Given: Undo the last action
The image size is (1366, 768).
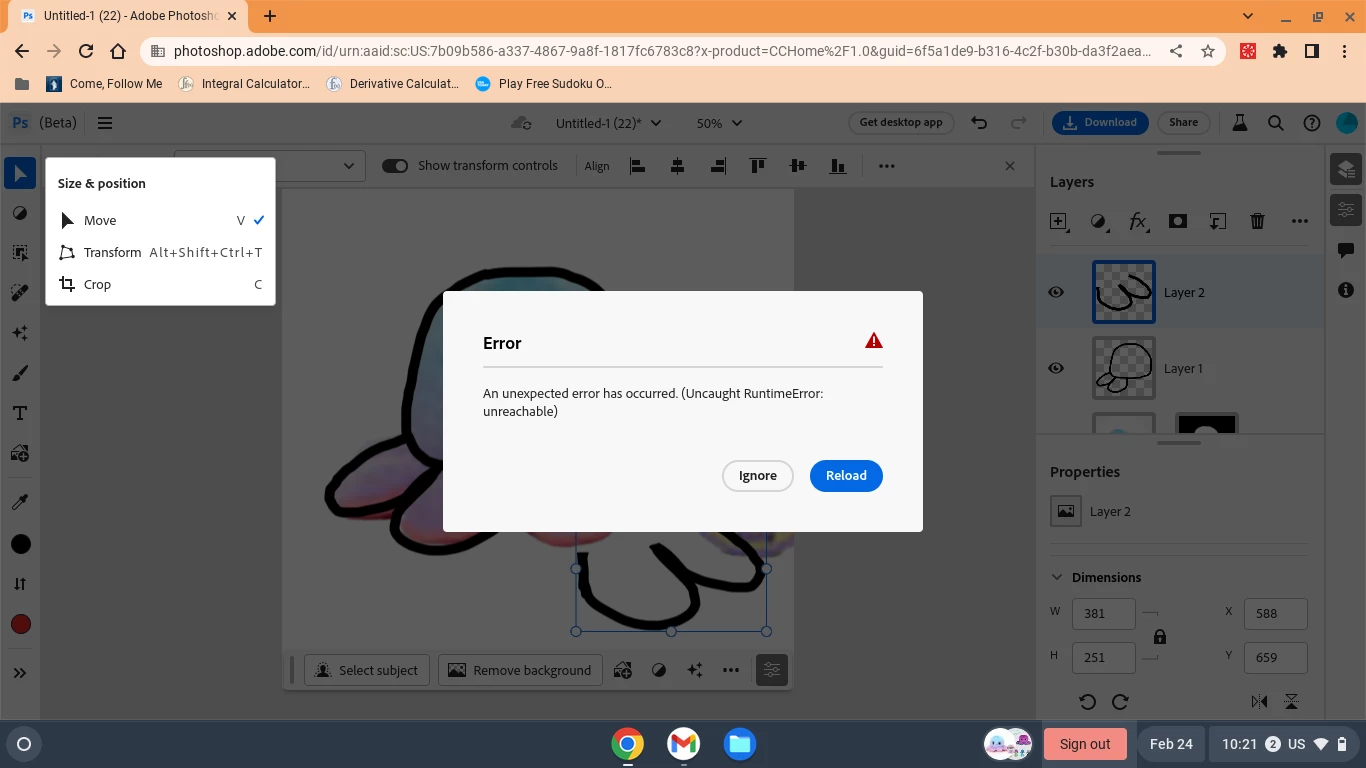Looking at the screenshot, I should 979,123.
